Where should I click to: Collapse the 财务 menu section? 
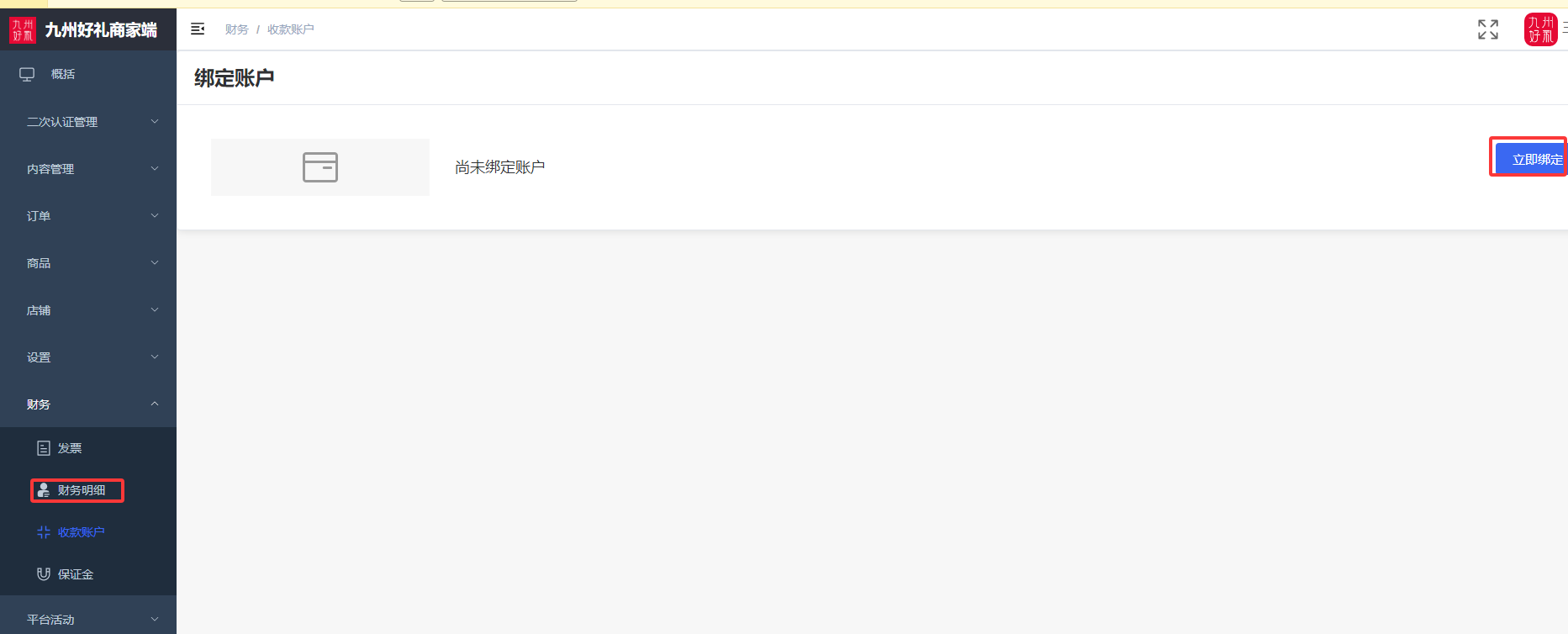coord(88,404)
